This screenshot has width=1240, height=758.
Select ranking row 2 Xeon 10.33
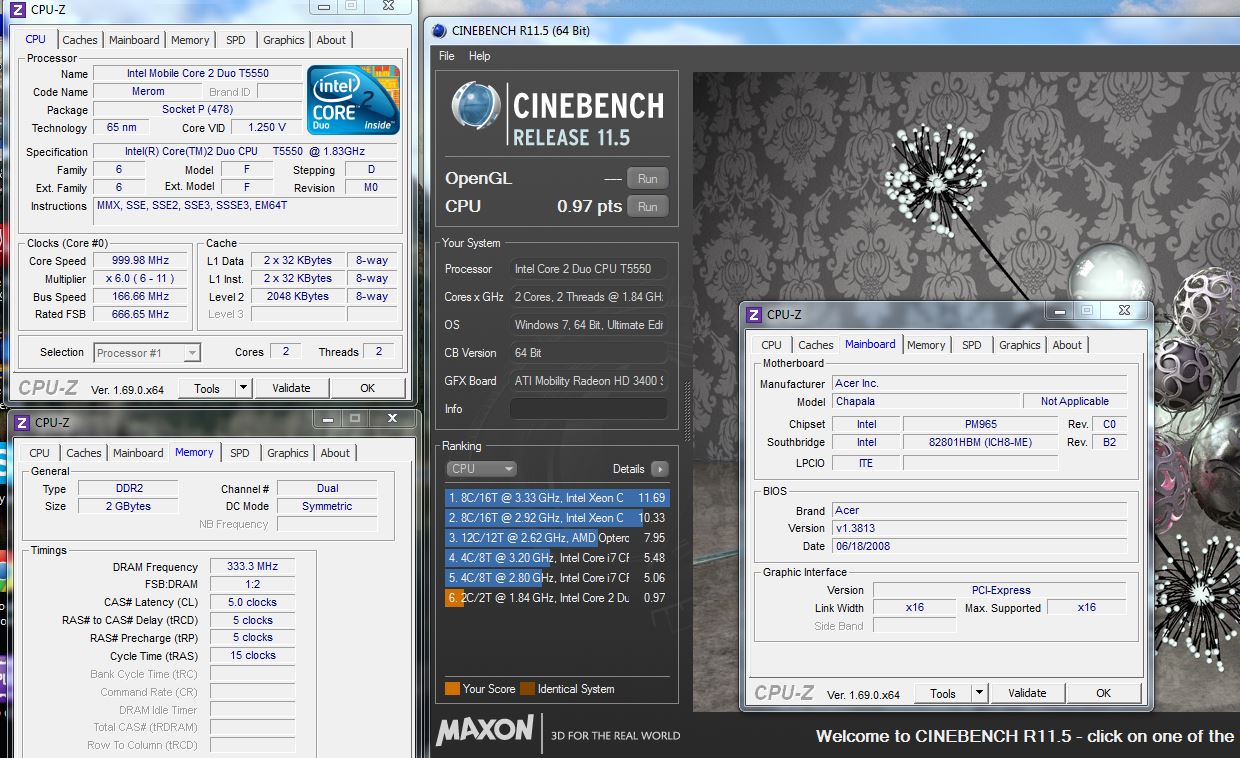point(556,517)
